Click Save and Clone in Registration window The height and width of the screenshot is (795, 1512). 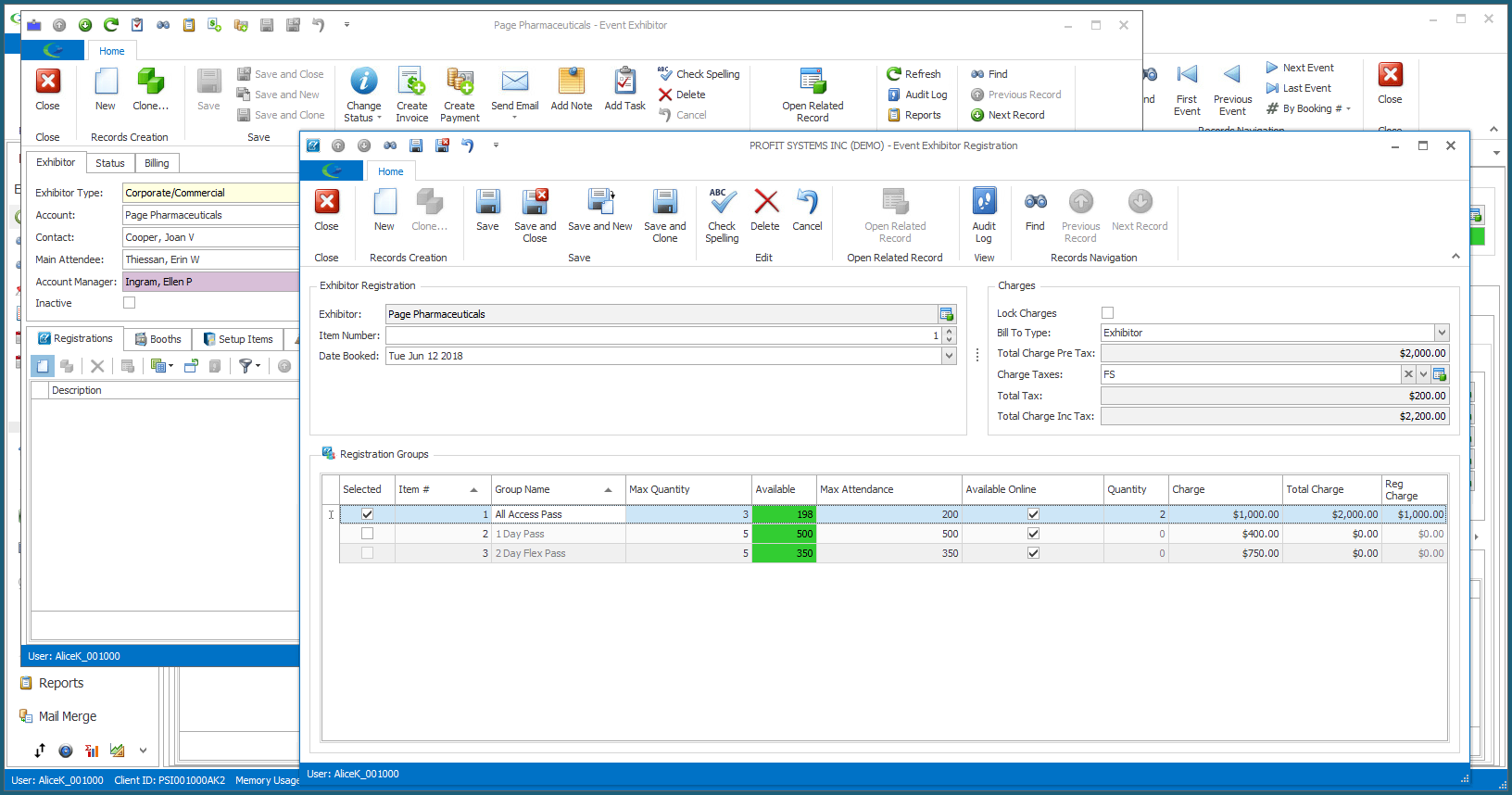click(x=664, y=216)
